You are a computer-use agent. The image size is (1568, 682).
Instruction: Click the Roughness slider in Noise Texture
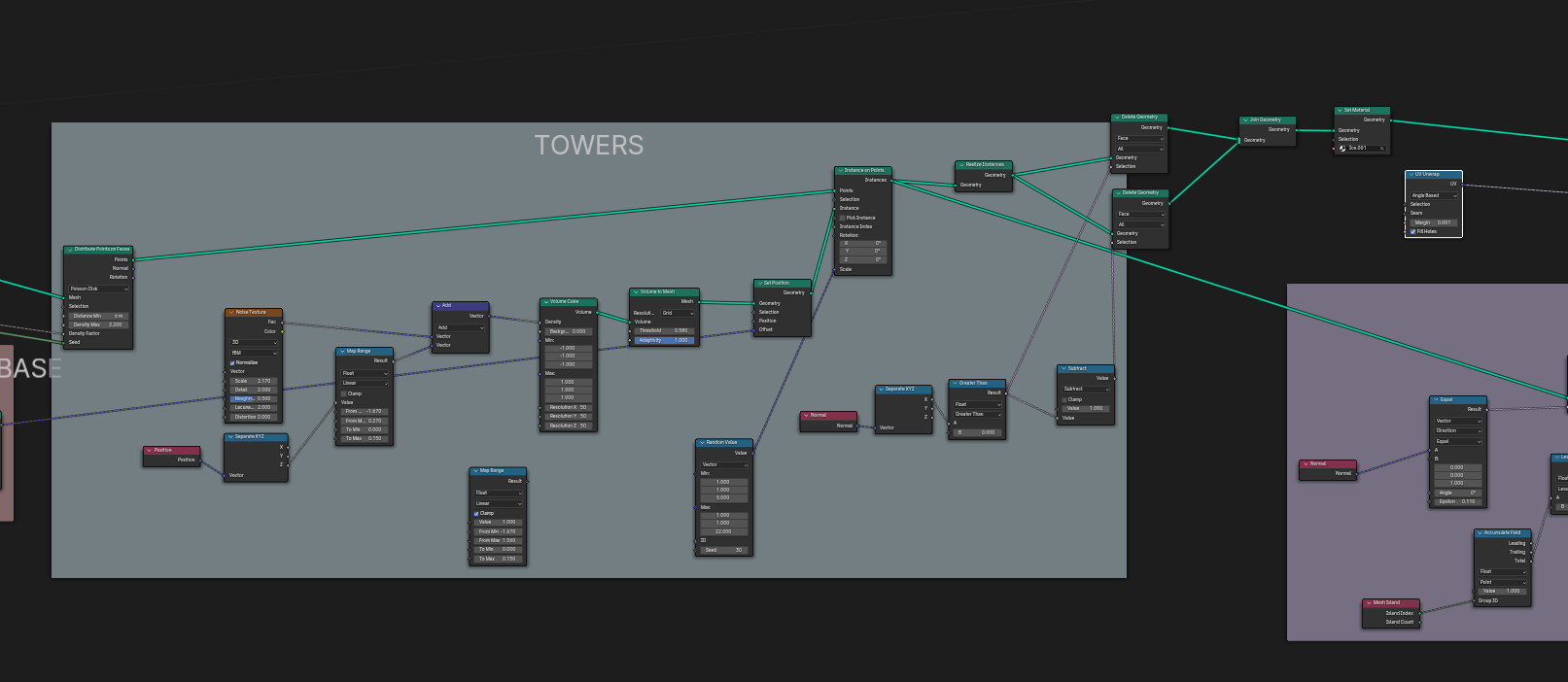[254, 398]
